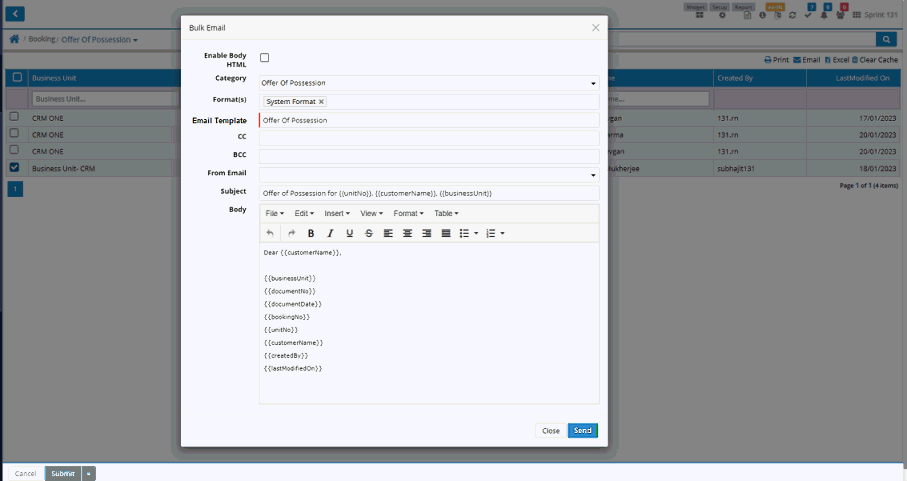This screenshot has height=481, width=907.
Task: Click into the CC input field
Action: (428, 137)
